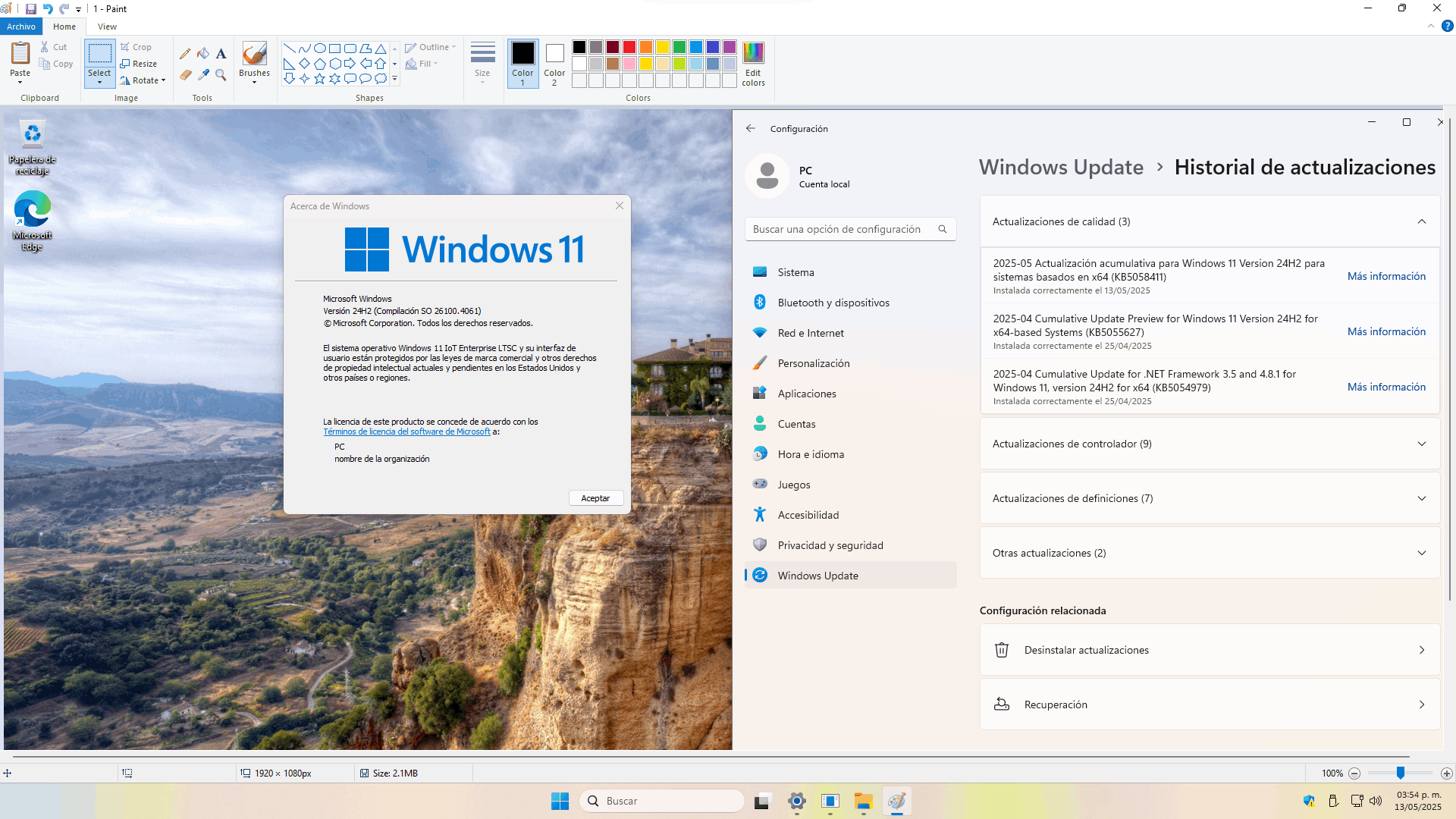The height and width of the screenshot is (819, 1456).
Task: Select the Text tool
Action: point(221,54)
